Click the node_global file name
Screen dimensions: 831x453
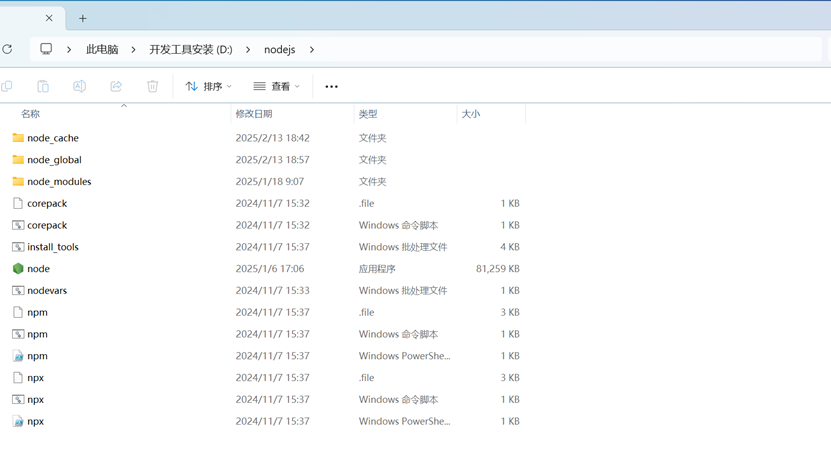coord(55,159)
